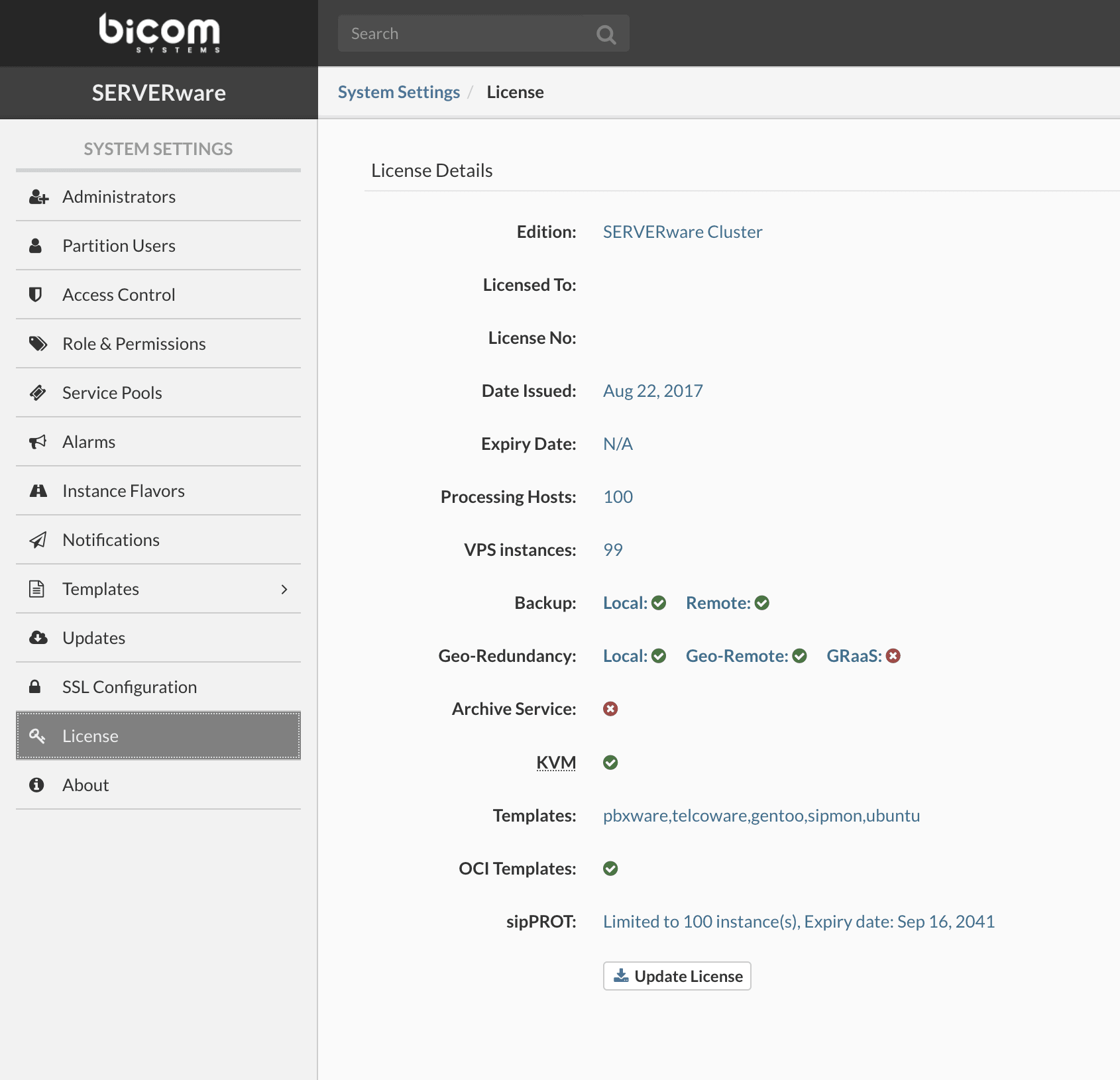Click the License Details heading

[432, 170]
